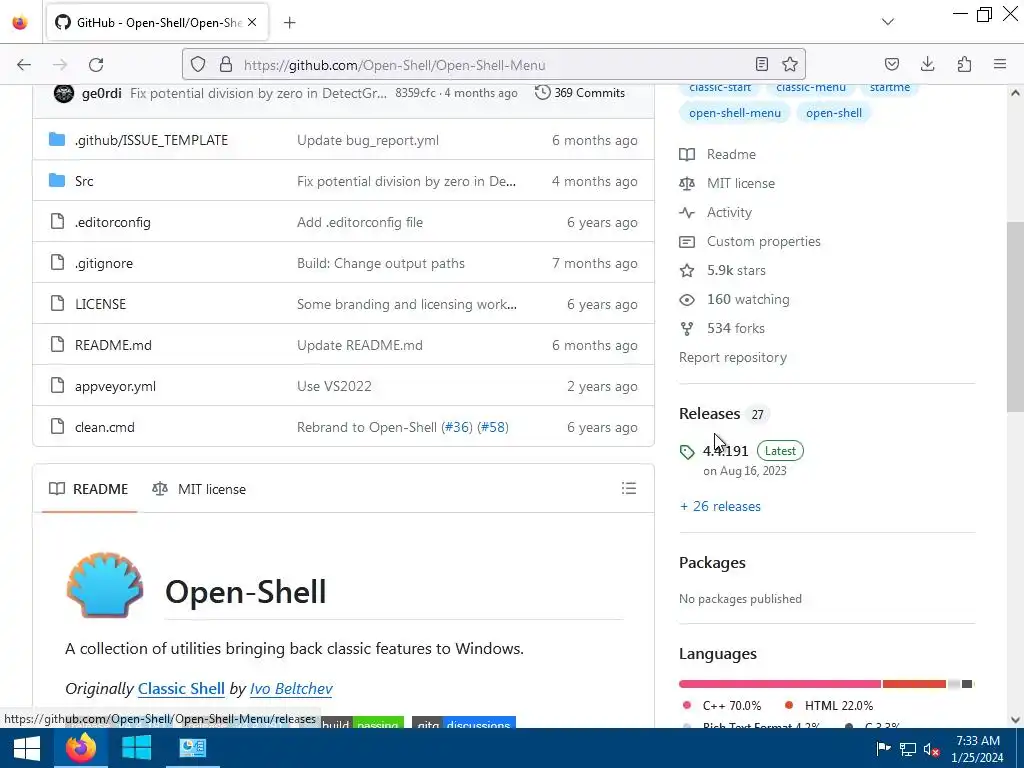Open the network tray icon
The height and width of the screenshot is (768, 1024).
(x=908, y=749)
